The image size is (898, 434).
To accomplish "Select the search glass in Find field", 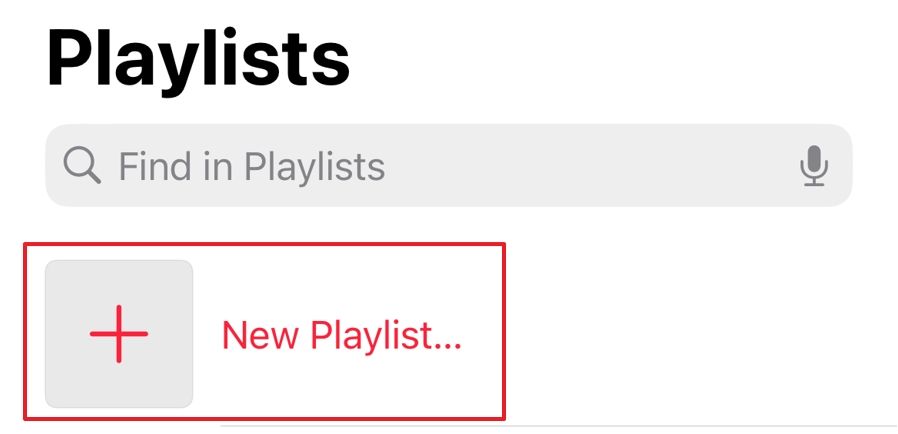I will click(x=82, y=166).
